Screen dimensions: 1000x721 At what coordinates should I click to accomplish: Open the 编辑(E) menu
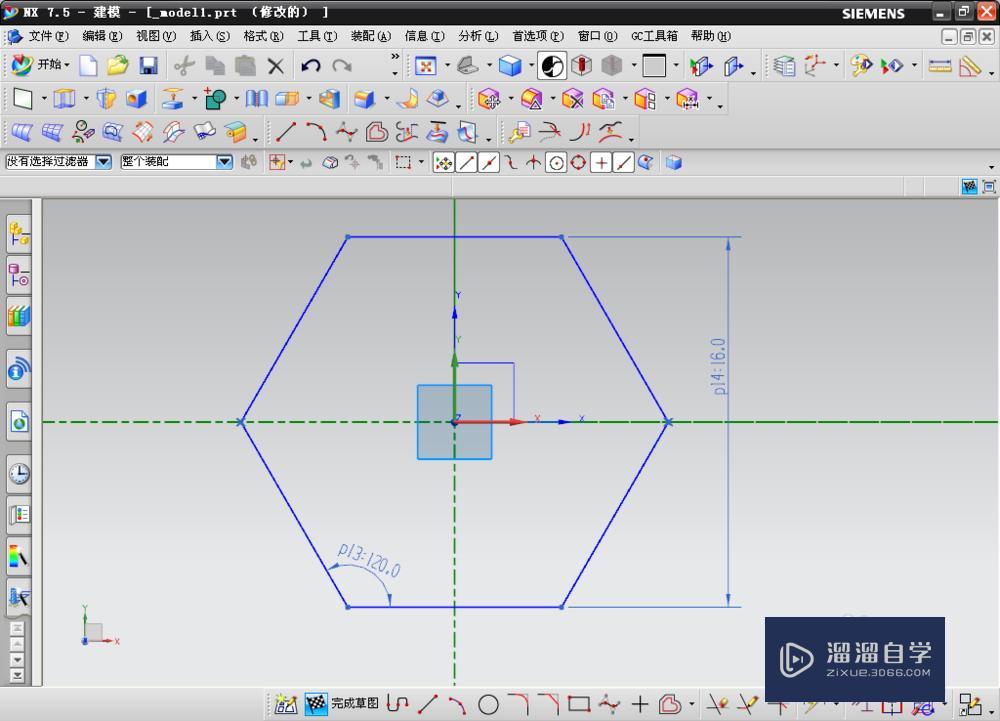tap(102, 36)
